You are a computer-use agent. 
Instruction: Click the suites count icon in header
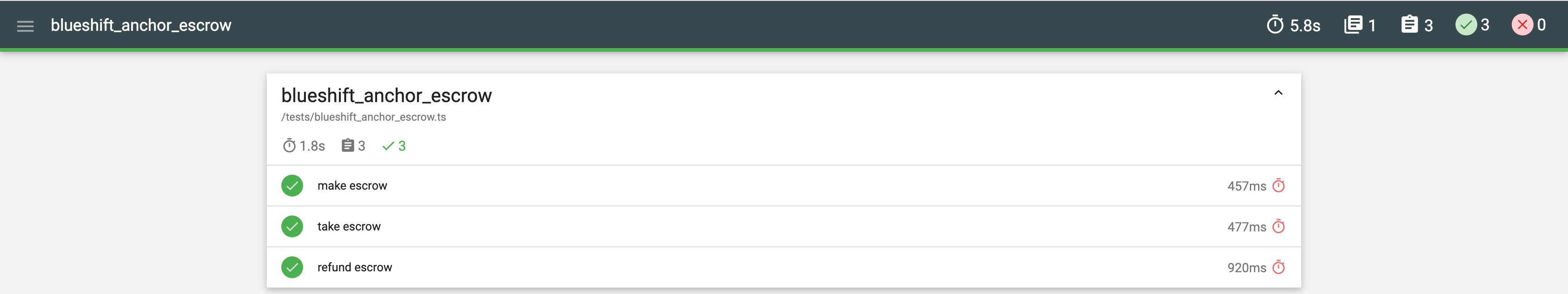click(1353, 25)
